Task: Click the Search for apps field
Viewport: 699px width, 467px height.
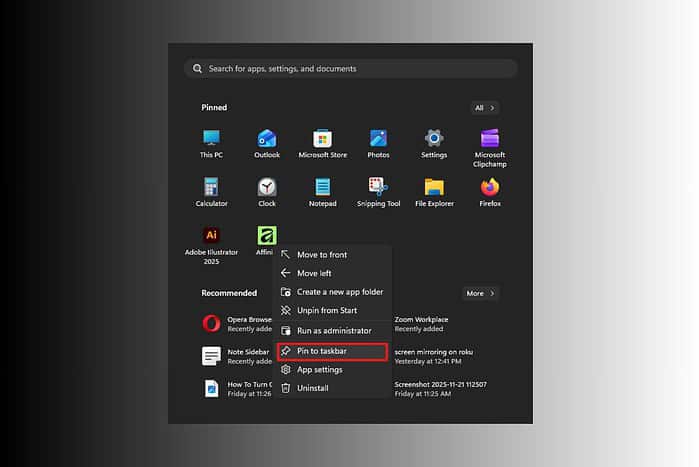Action: [x=351, y=69]
